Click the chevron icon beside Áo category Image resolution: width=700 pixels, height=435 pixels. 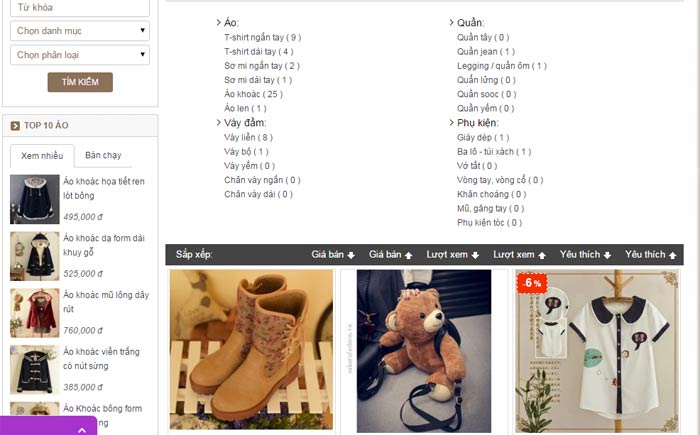click(219, 22)
